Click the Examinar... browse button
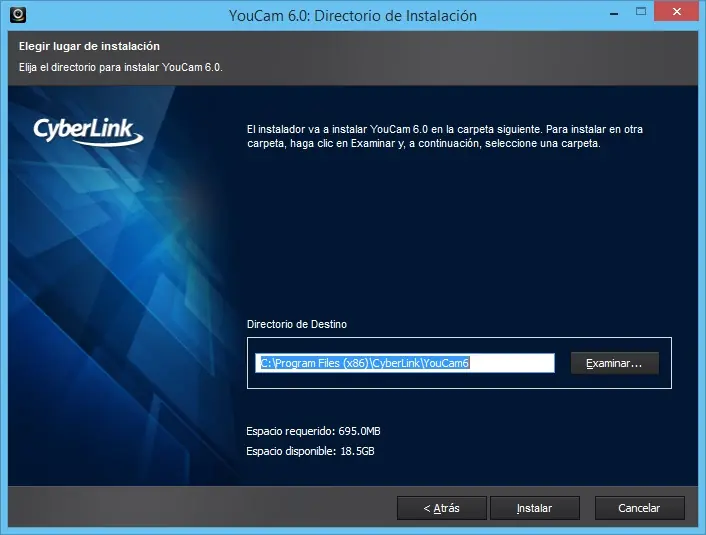Image resolution: width=706 pixels, height=535 pixels. coord(615,363)
